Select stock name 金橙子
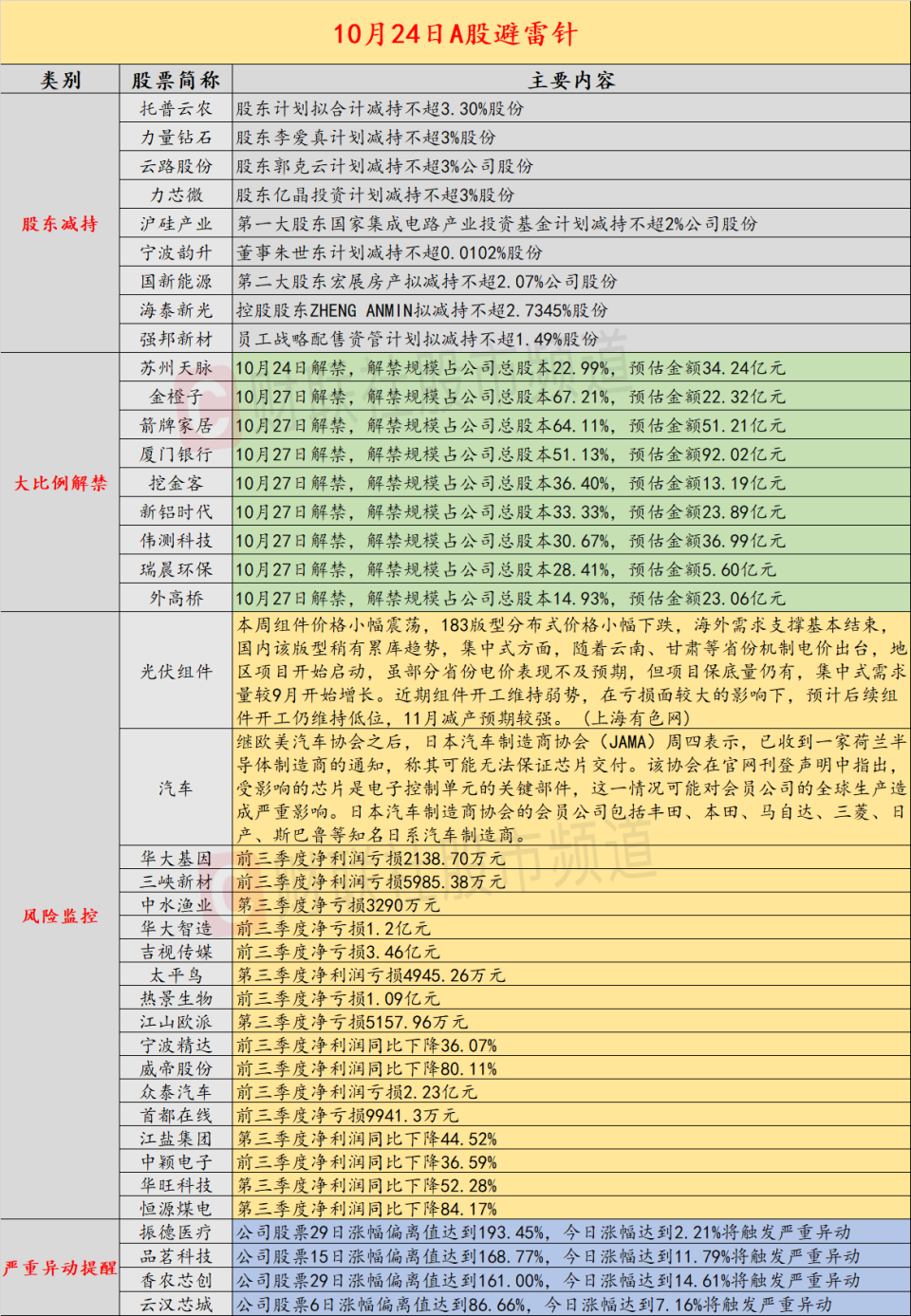 click(x=176, y=397)
